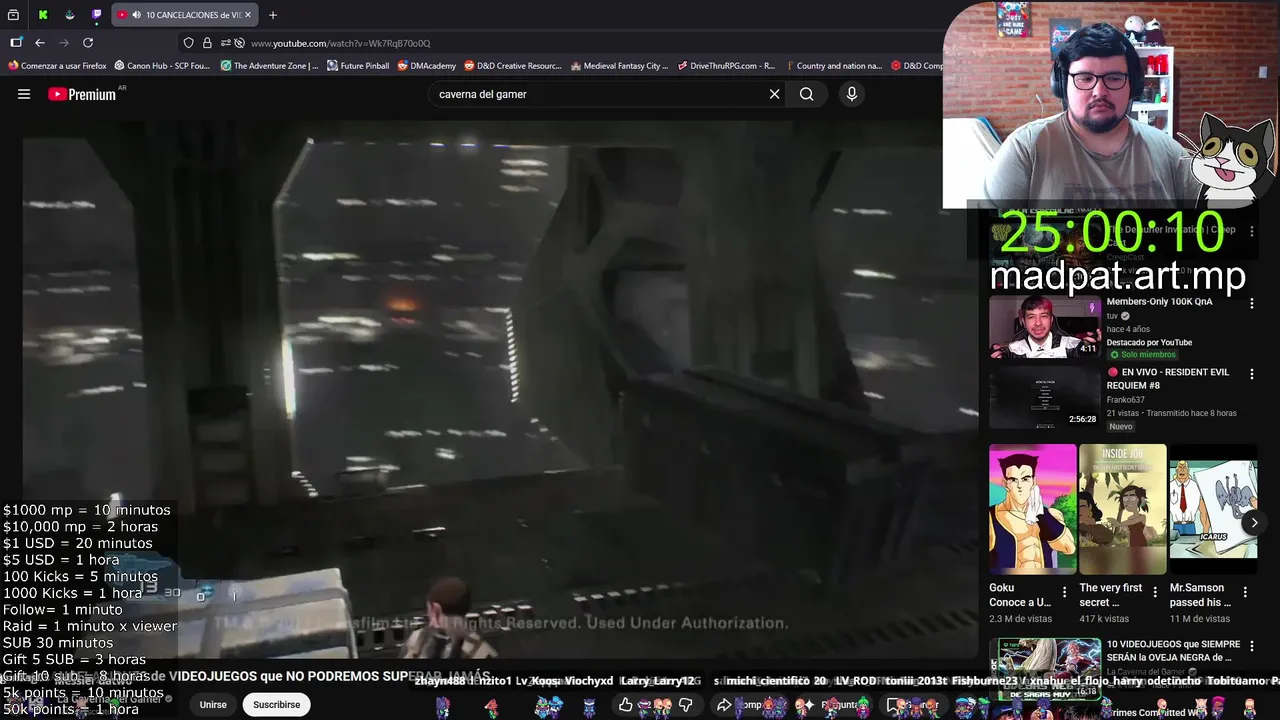The height and width of the screenshot is (720, 1280).
Task: Open the DriveThruRPG bookmark
Action: [x=726, y=66]
